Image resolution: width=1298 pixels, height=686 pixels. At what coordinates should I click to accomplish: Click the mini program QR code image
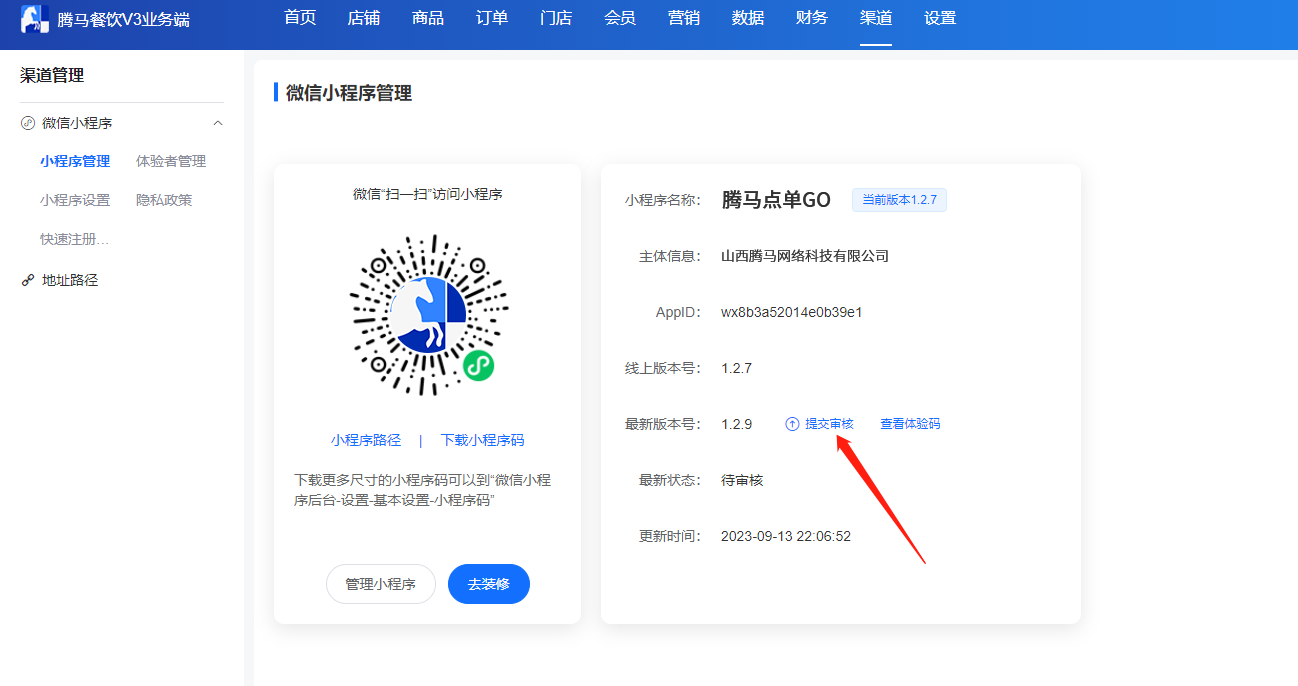pyautogui.click(x=428, y=315)
